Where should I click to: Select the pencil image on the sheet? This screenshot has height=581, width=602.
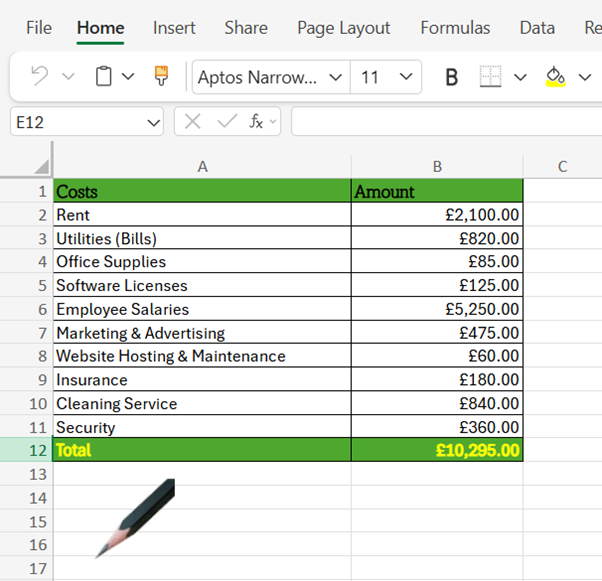point(136,517)
